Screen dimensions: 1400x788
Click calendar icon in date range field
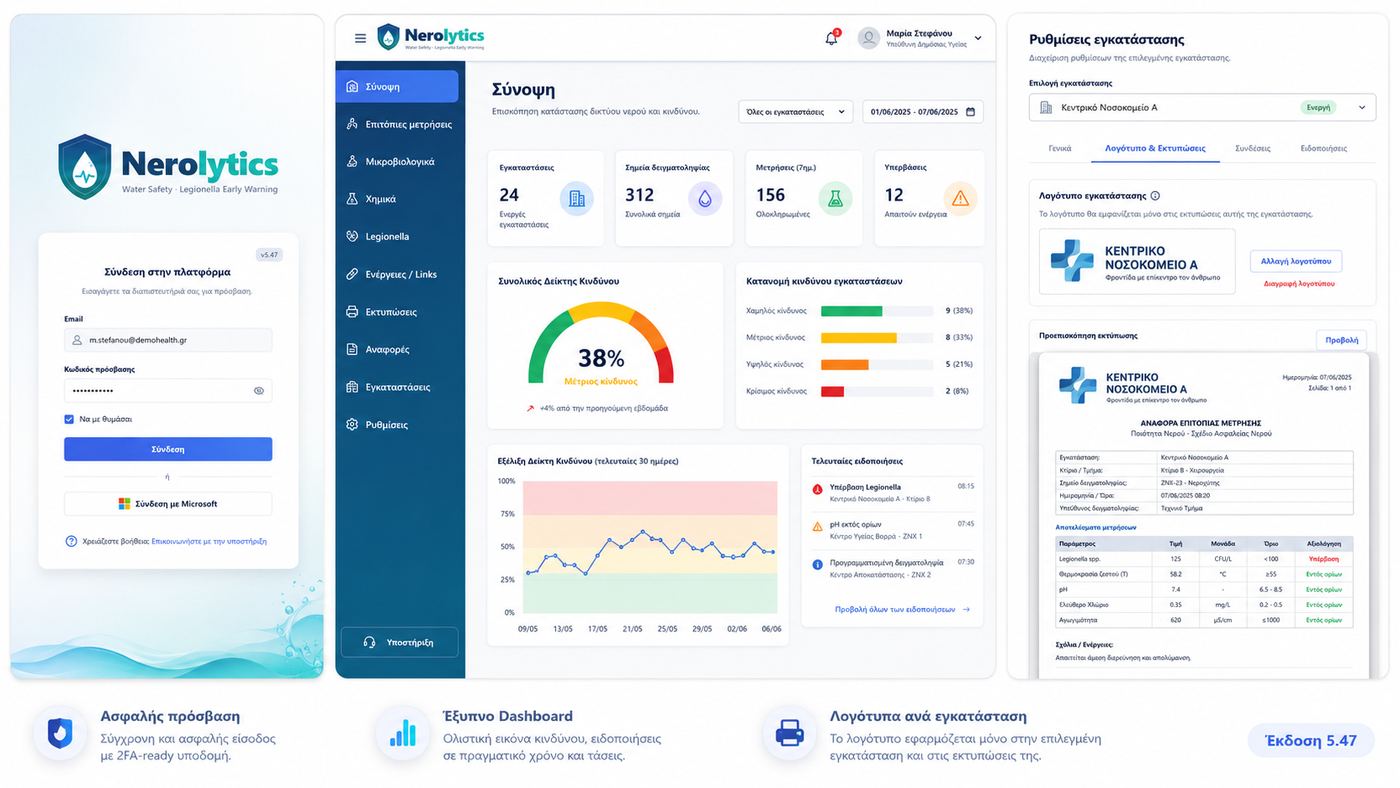970,112
